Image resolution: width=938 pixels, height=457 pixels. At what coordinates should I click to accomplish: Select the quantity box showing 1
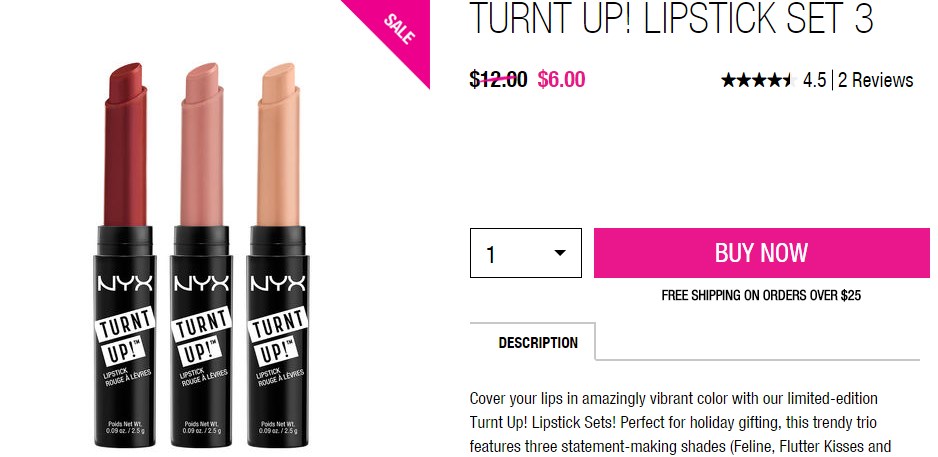click(526, 253)
